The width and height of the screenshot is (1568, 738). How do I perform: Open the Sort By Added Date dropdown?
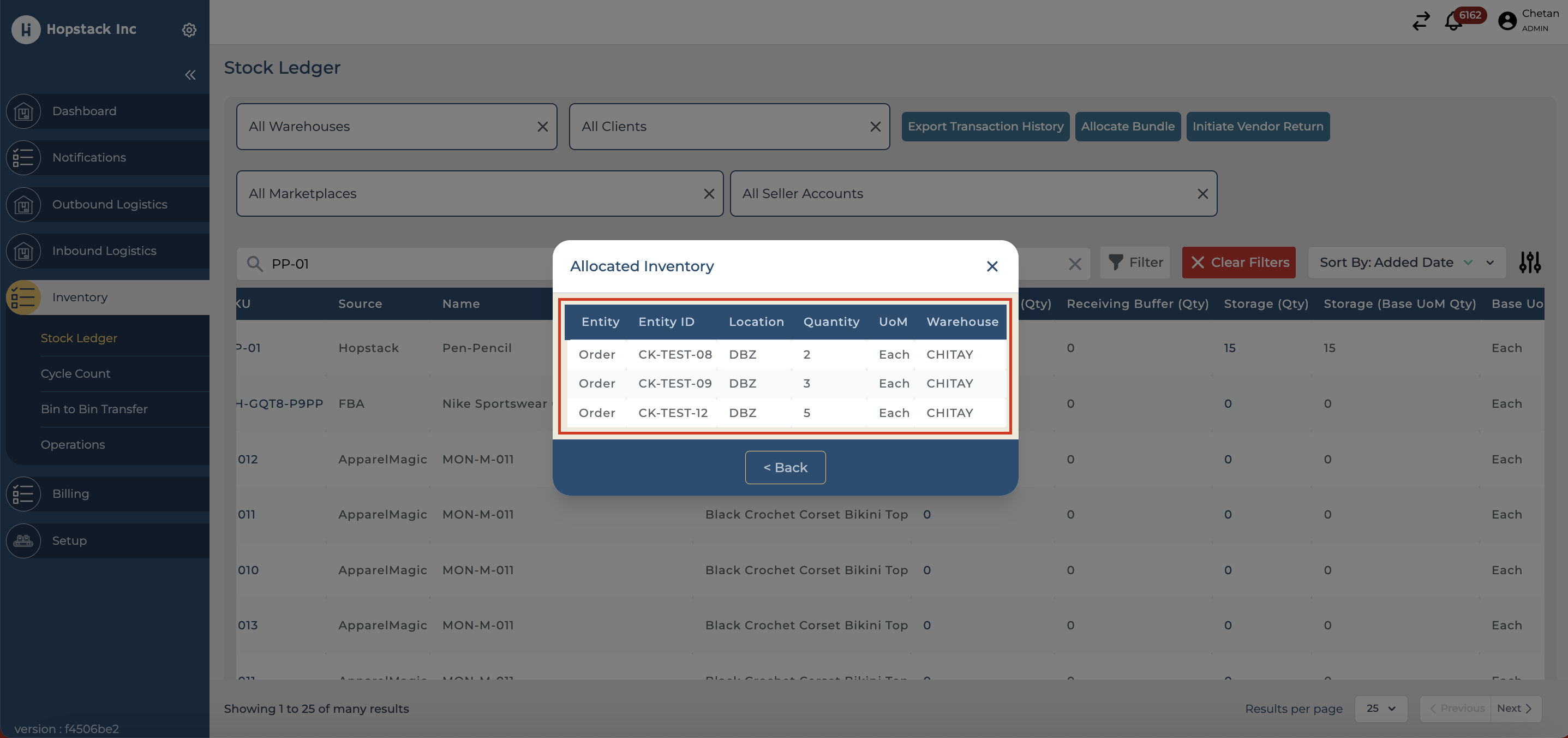(x=1406, y=263)
